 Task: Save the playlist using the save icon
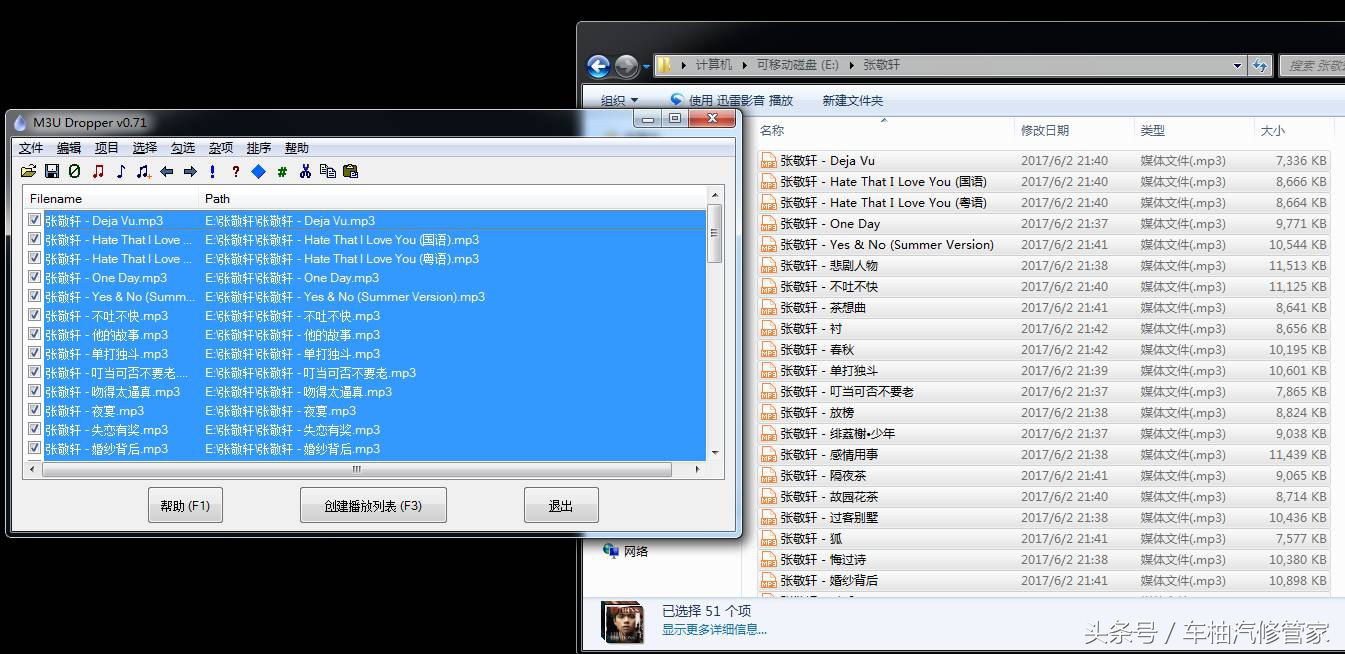coord(51,171)
